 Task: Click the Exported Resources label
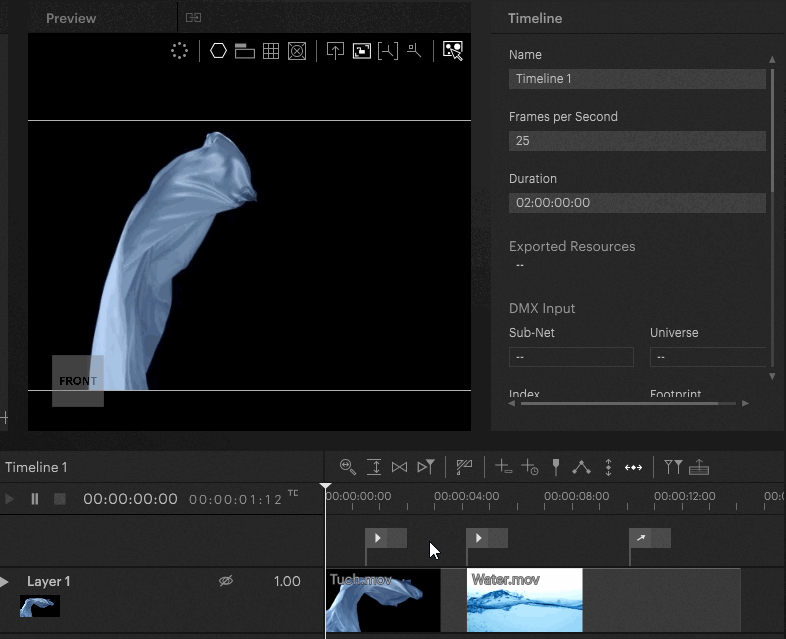click(x=572, y=246)
